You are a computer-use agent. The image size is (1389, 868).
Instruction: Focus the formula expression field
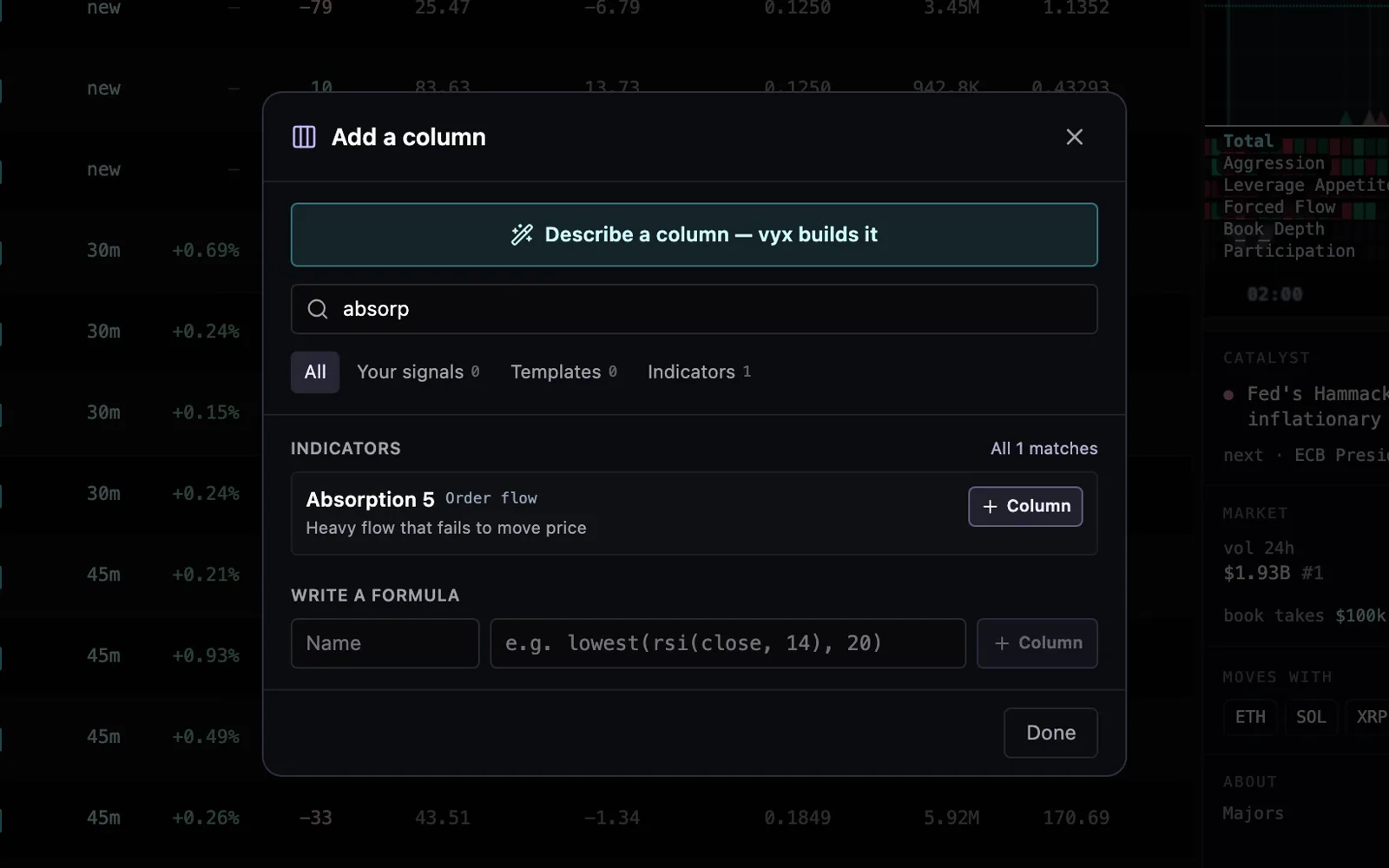click(727, 643)
